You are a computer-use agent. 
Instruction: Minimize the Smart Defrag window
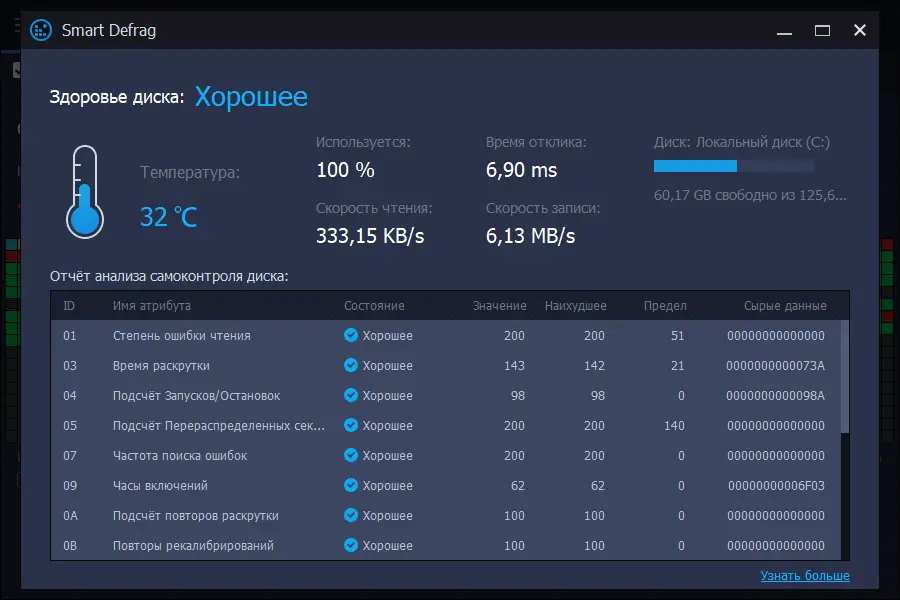(x=785, y=30)
